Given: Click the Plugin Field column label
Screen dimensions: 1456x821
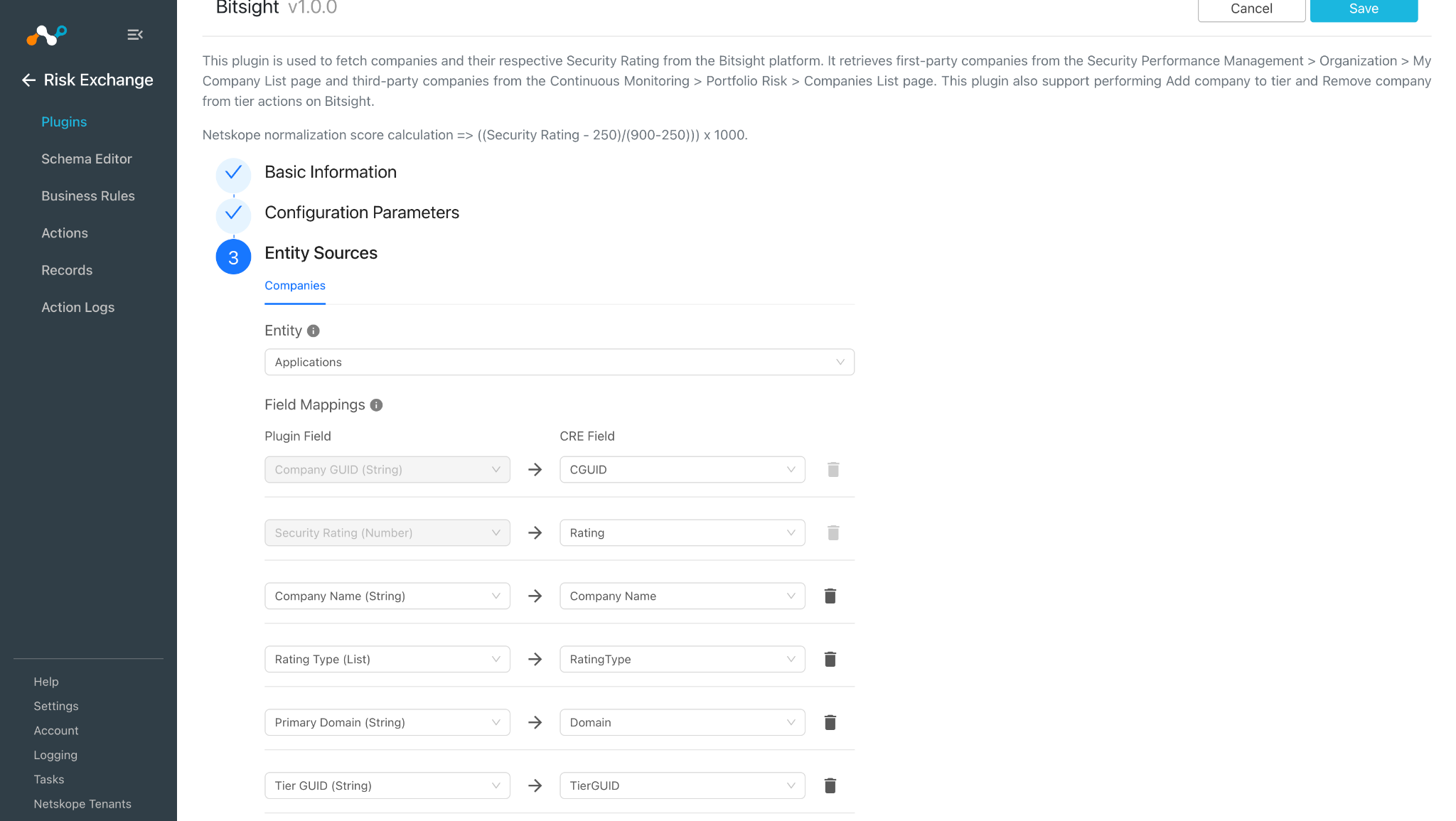Looking at the screenshot, I should 298,436.
